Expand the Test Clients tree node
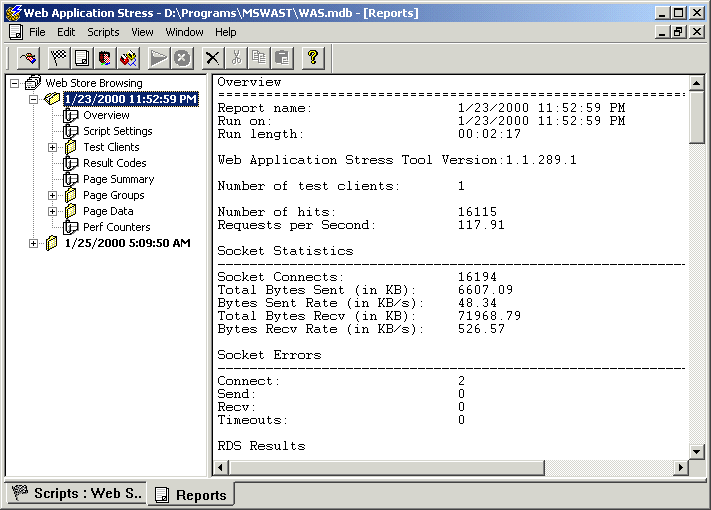711x510 pixels. point(53,147)
